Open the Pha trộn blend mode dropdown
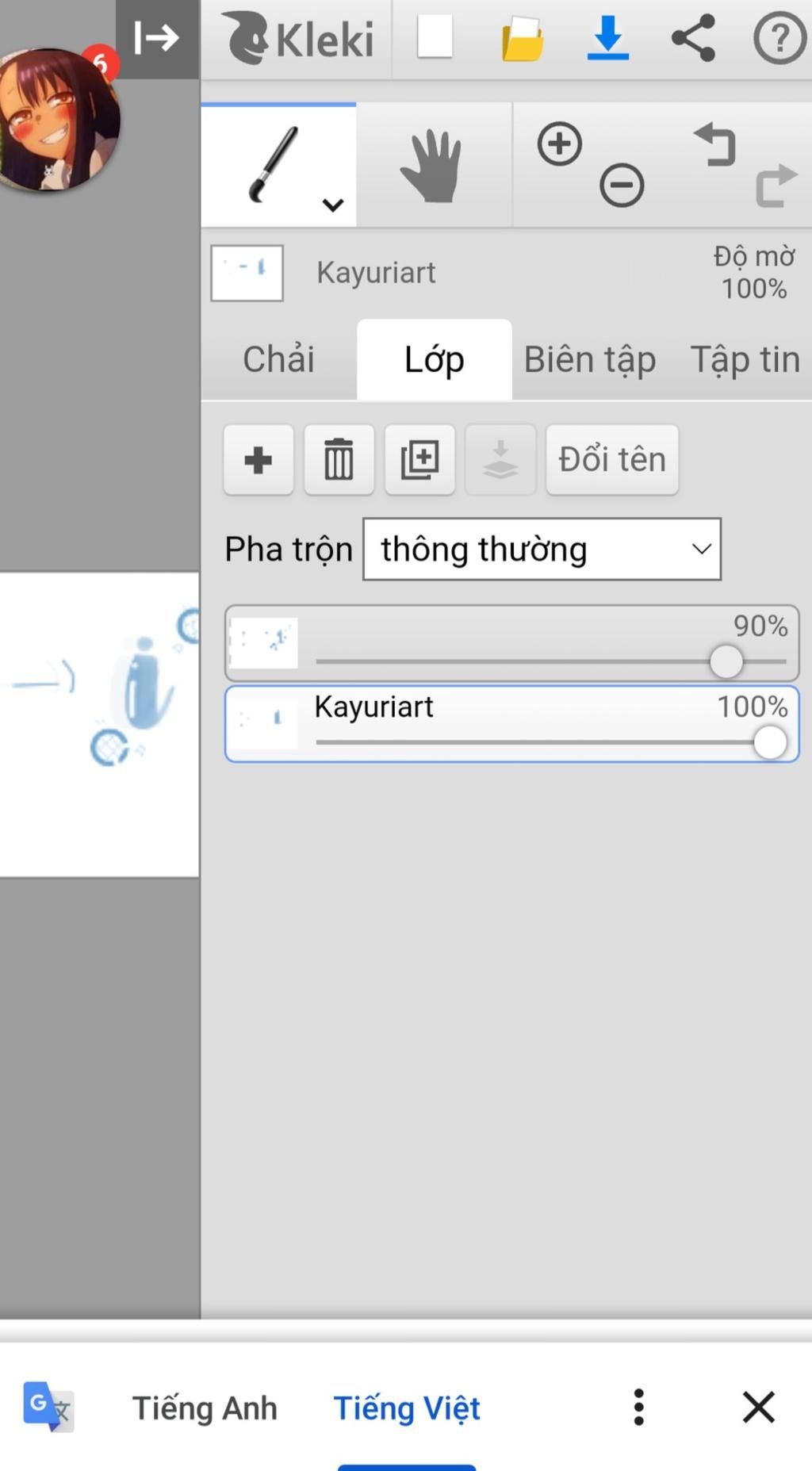Screen dimensions: 812x1471 (x=542, y=550)
